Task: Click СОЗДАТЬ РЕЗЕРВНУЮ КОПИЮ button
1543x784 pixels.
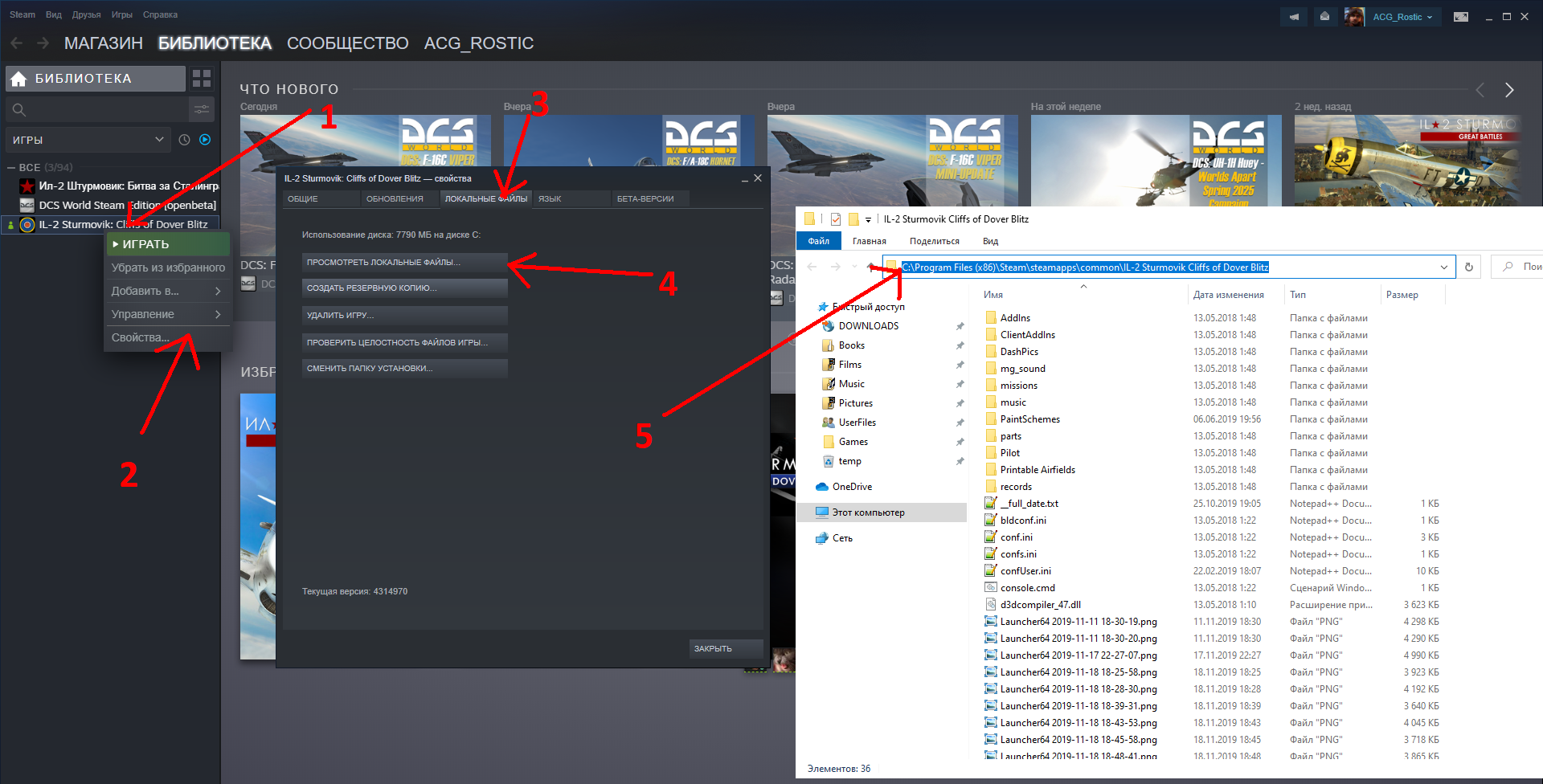Action: [405, 288]
